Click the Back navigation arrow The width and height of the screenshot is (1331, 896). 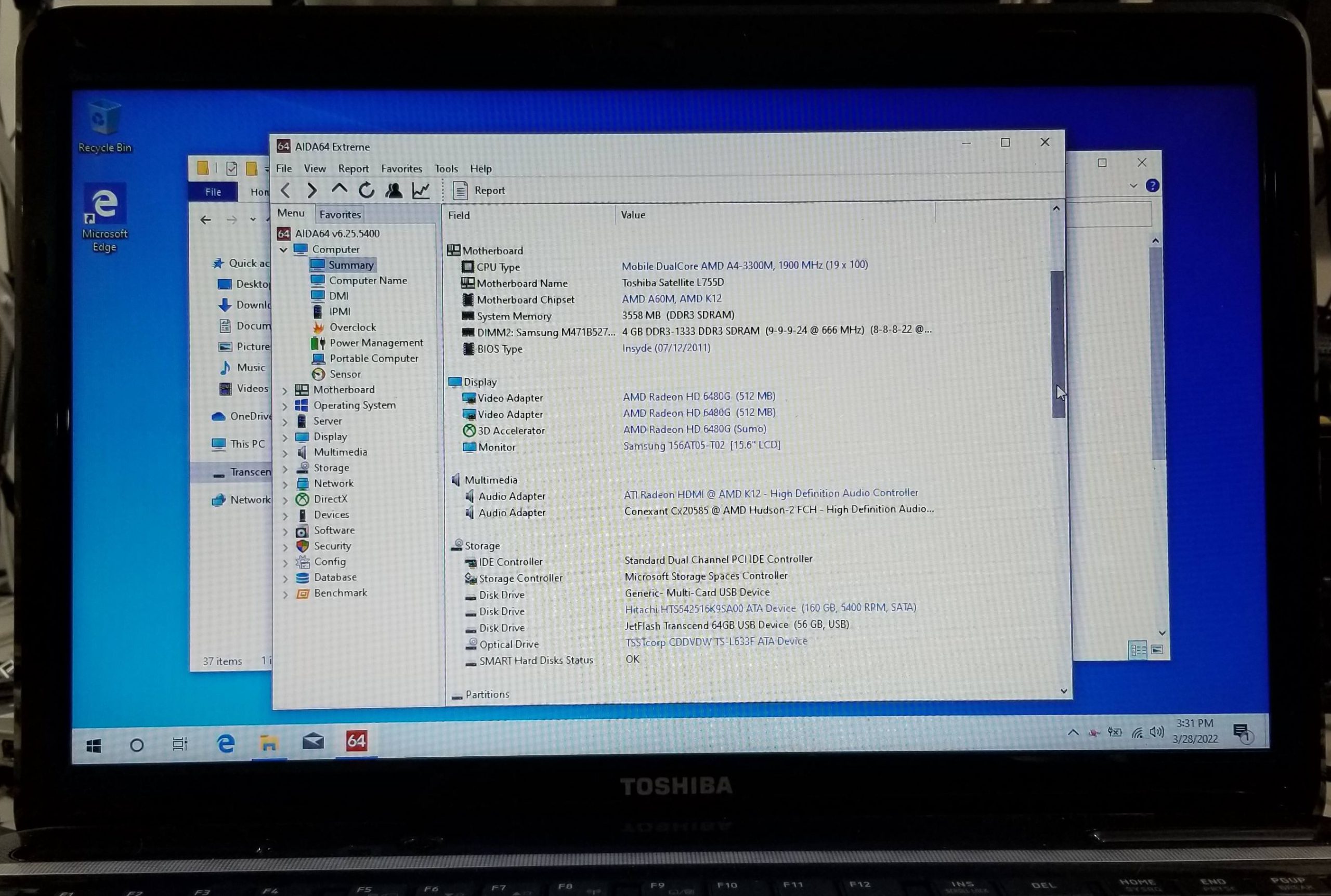click(x=286, y=190)
